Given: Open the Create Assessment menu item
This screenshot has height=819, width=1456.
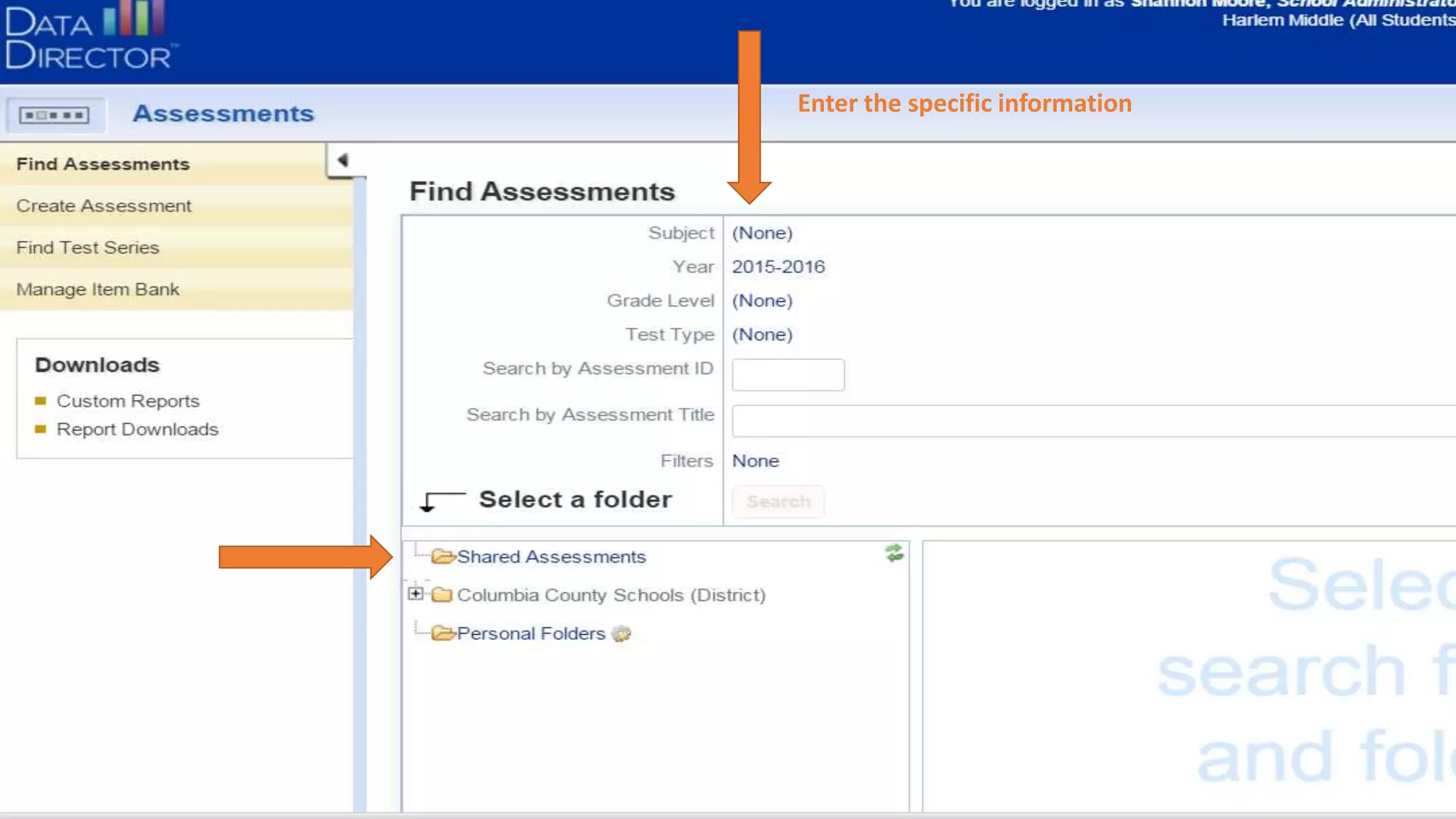Looking at the screenshot, I should point(104,206).
